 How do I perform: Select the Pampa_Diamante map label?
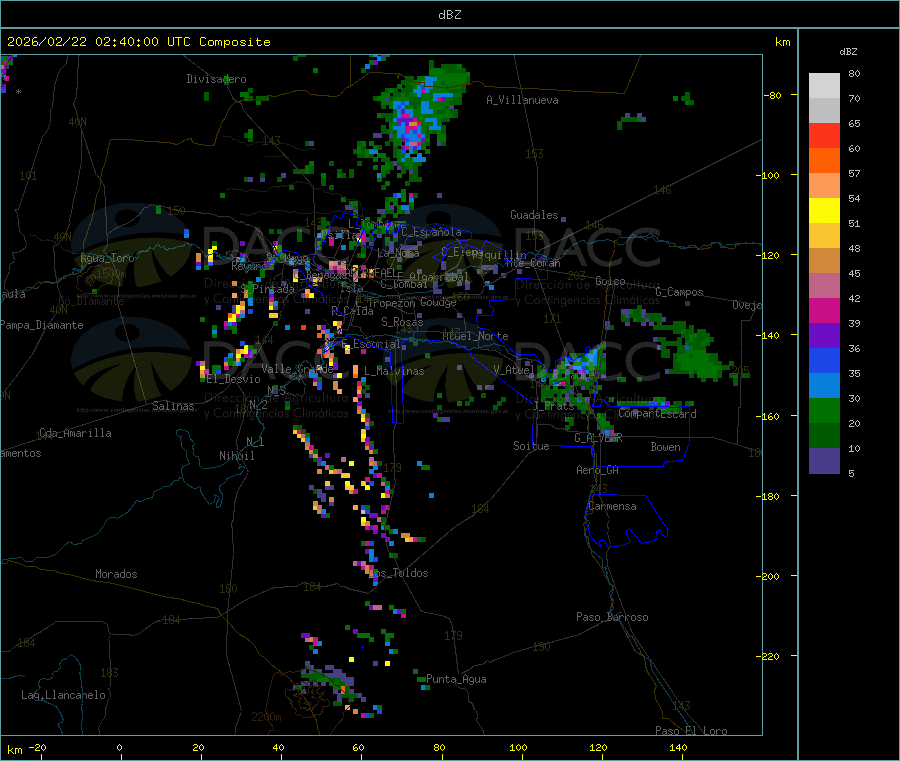coord(41,325)
